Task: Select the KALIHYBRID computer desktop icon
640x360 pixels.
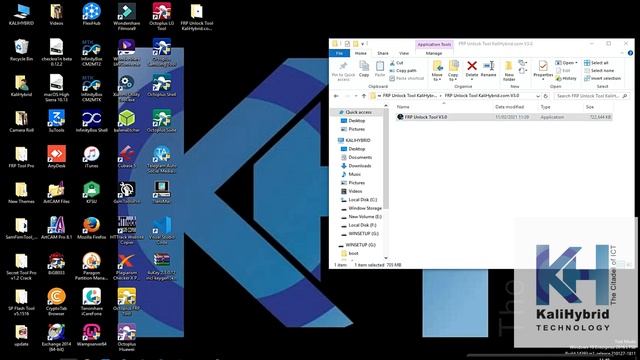Action: pos(21,14)
